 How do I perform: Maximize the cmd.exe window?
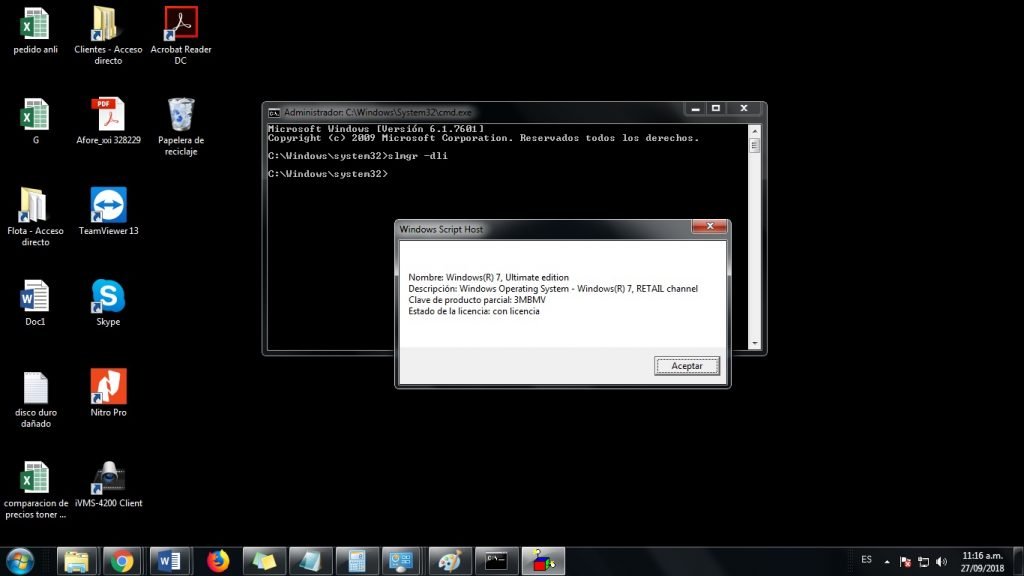(x=716, y=108)
